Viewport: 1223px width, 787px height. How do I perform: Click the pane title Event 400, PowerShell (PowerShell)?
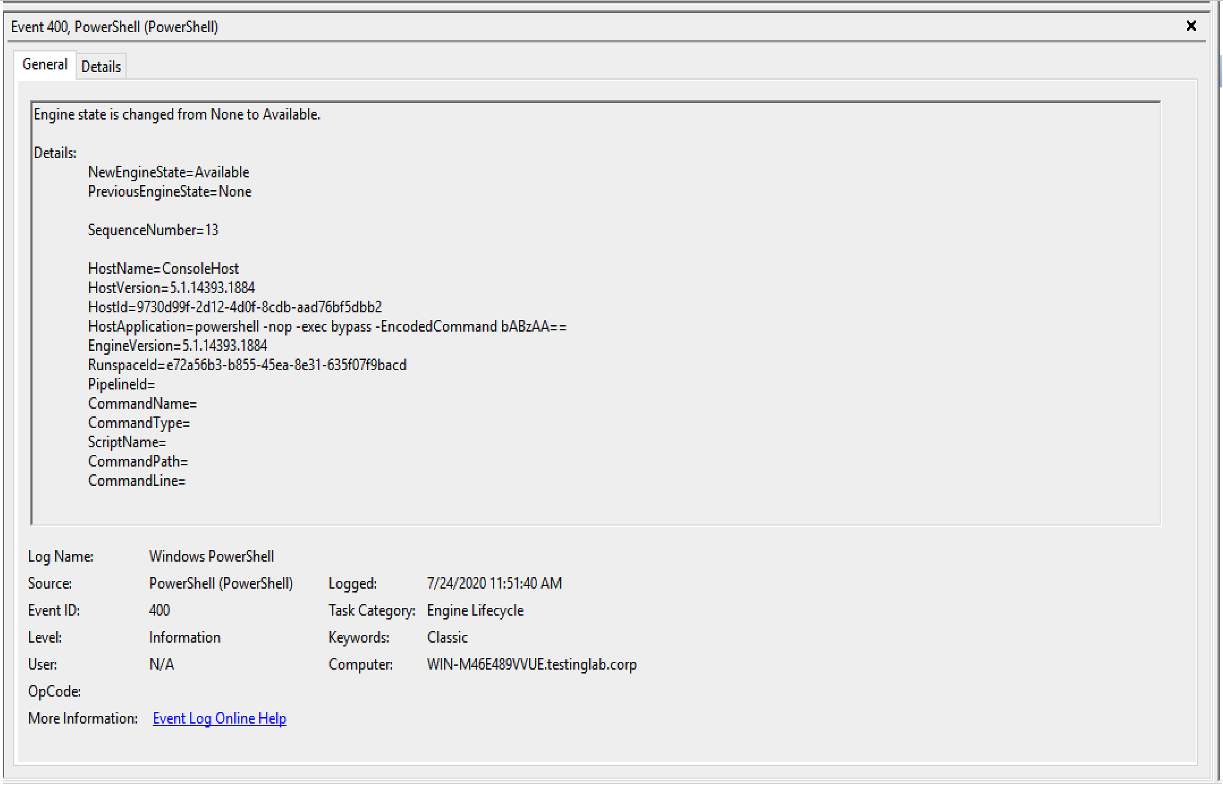point(114,27)
